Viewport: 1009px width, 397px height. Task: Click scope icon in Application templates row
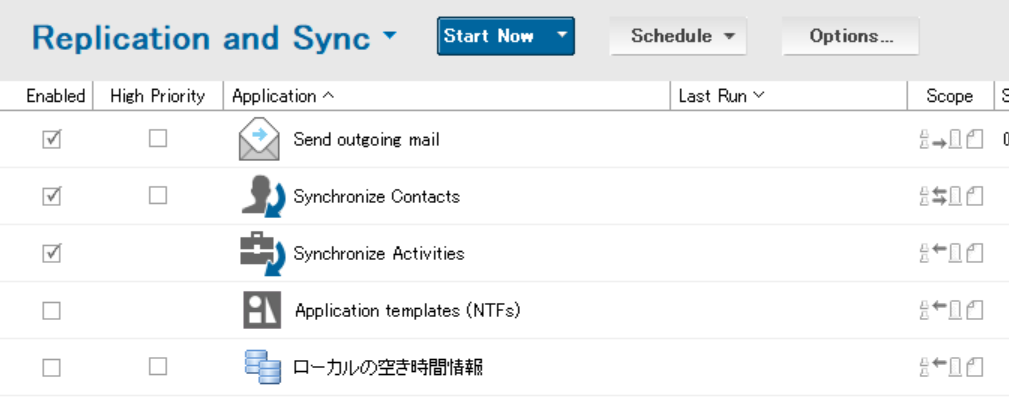[951, 310]
